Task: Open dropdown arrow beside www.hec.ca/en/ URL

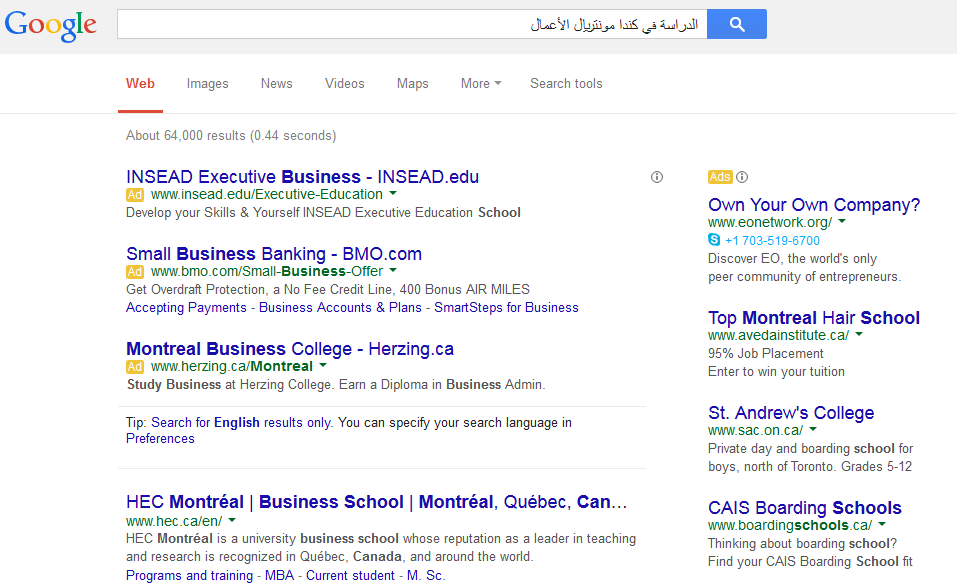Action: (x=232, y=521)
